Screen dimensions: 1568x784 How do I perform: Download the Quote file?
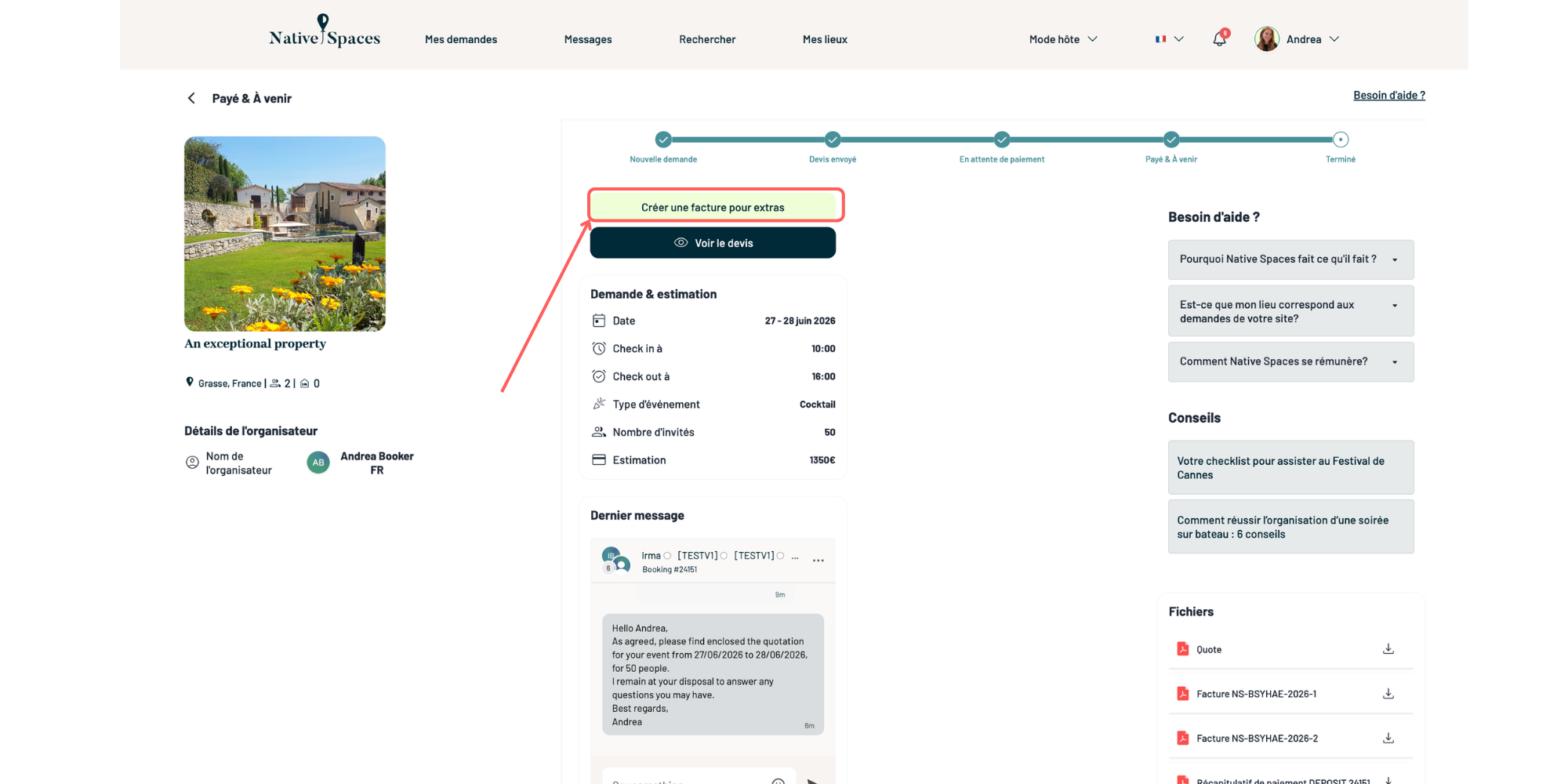pyautogui.click(x=1388, y=649)
